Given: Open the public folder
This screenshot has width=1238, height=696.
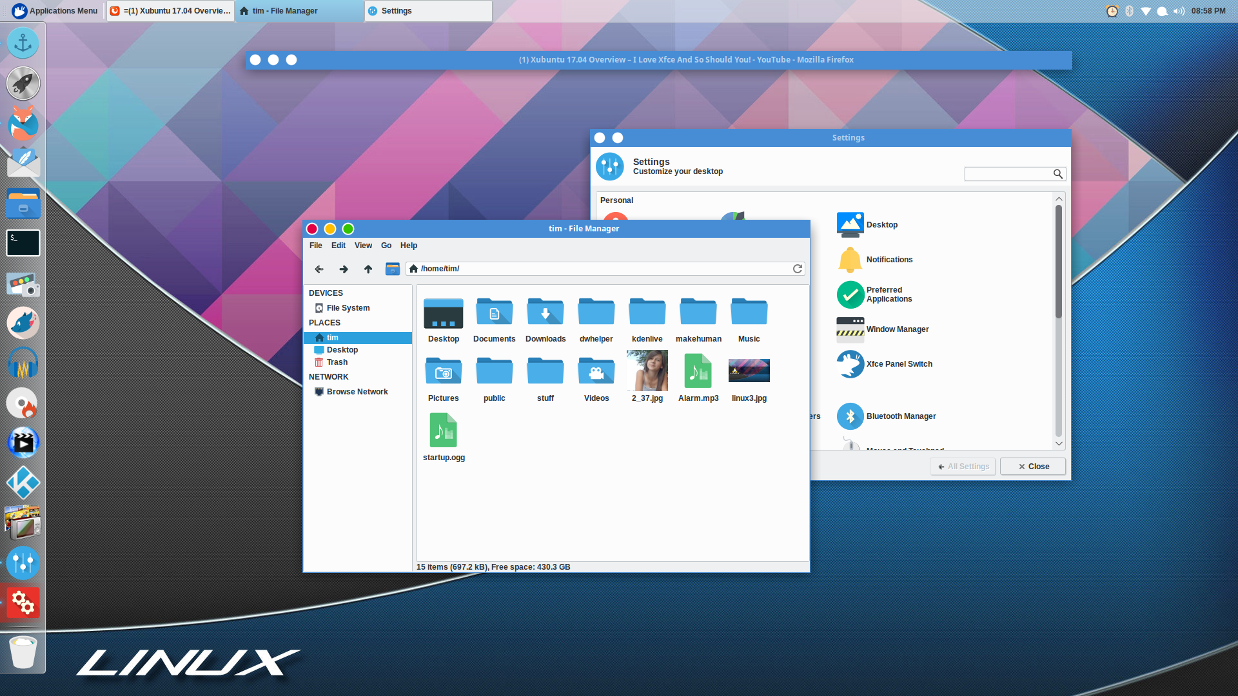Looking at the screenshot, I should tap(494, 378).
